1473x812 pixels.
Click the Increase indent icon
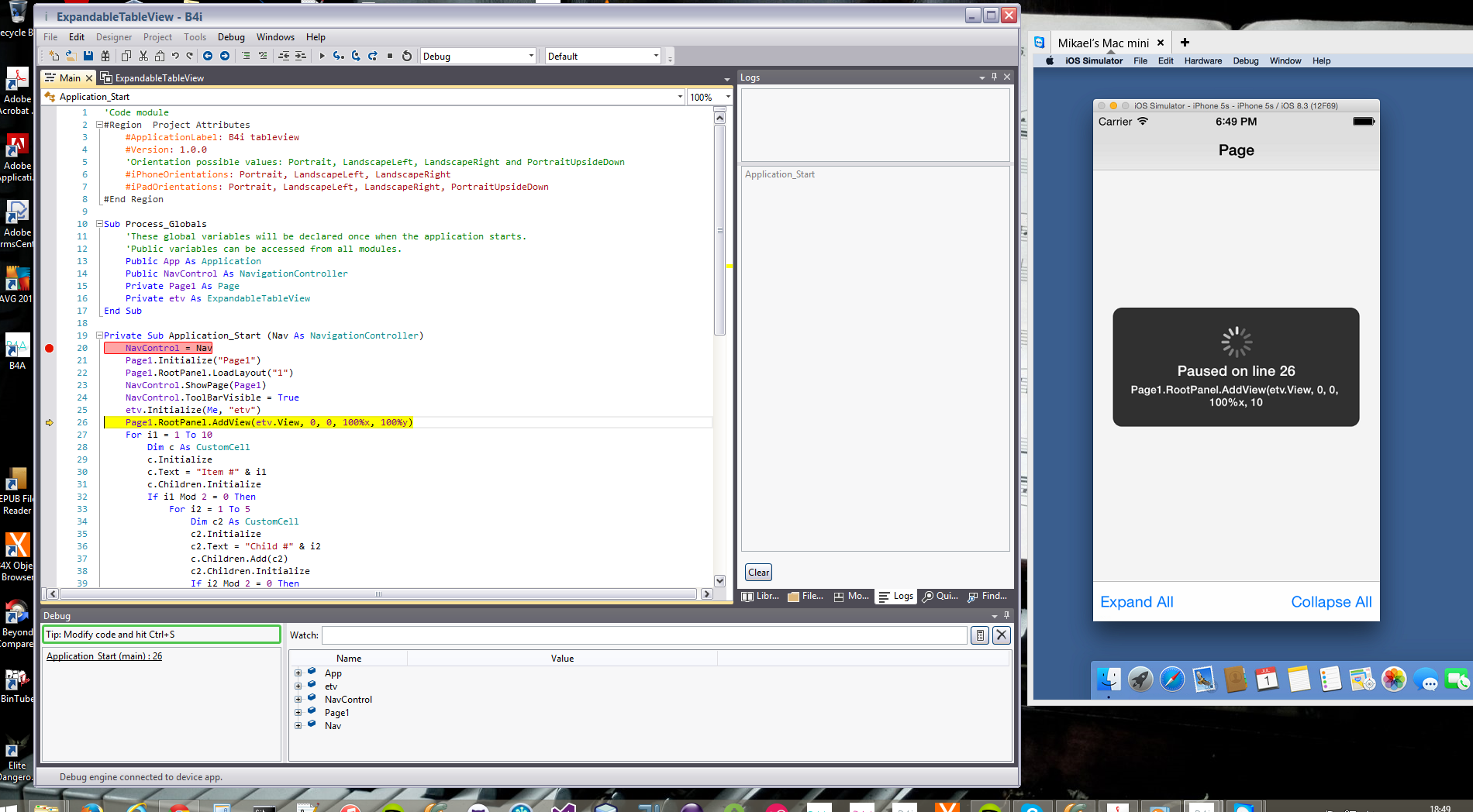301,56
